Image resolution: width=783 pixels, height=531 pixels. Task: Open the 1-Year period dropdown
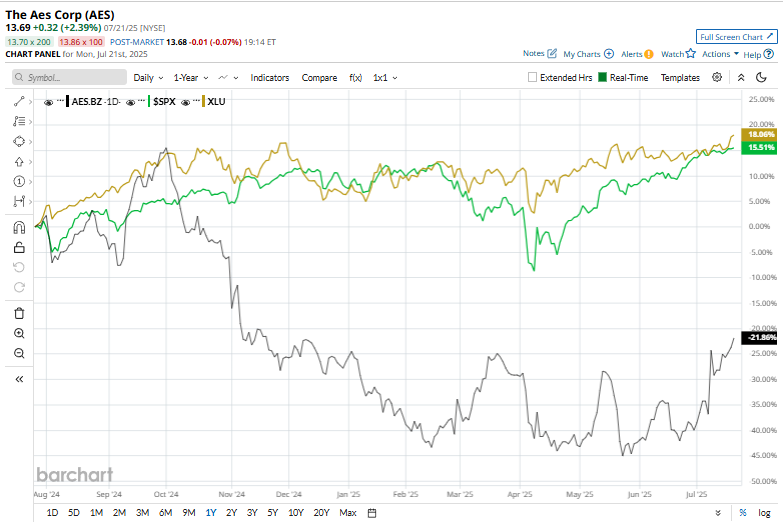click(x=191, y=78)
